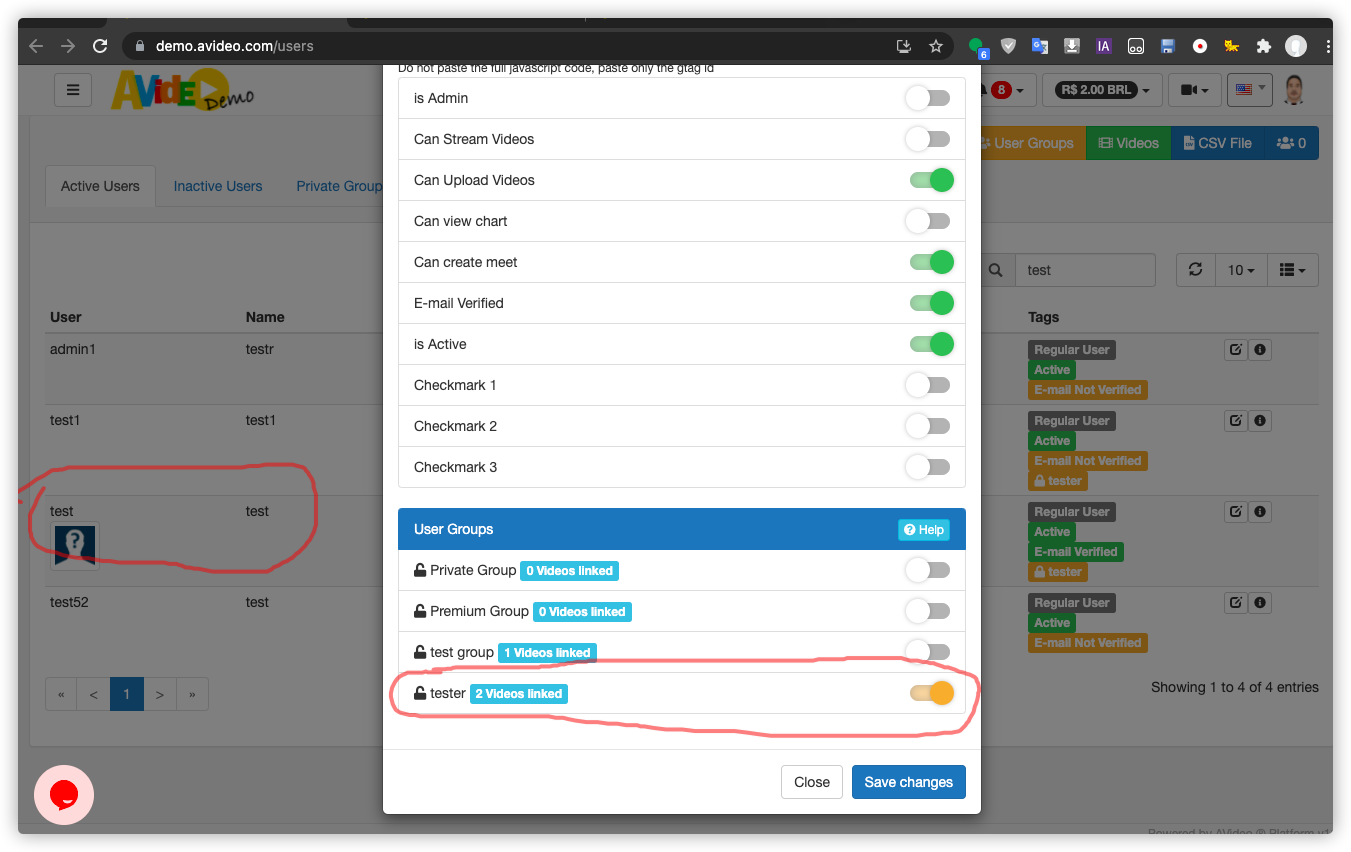This screenshot has width=1351, height=852.
Task: Click the search text field containing test
Action: pyautogui.click(x=1086, y=269)
